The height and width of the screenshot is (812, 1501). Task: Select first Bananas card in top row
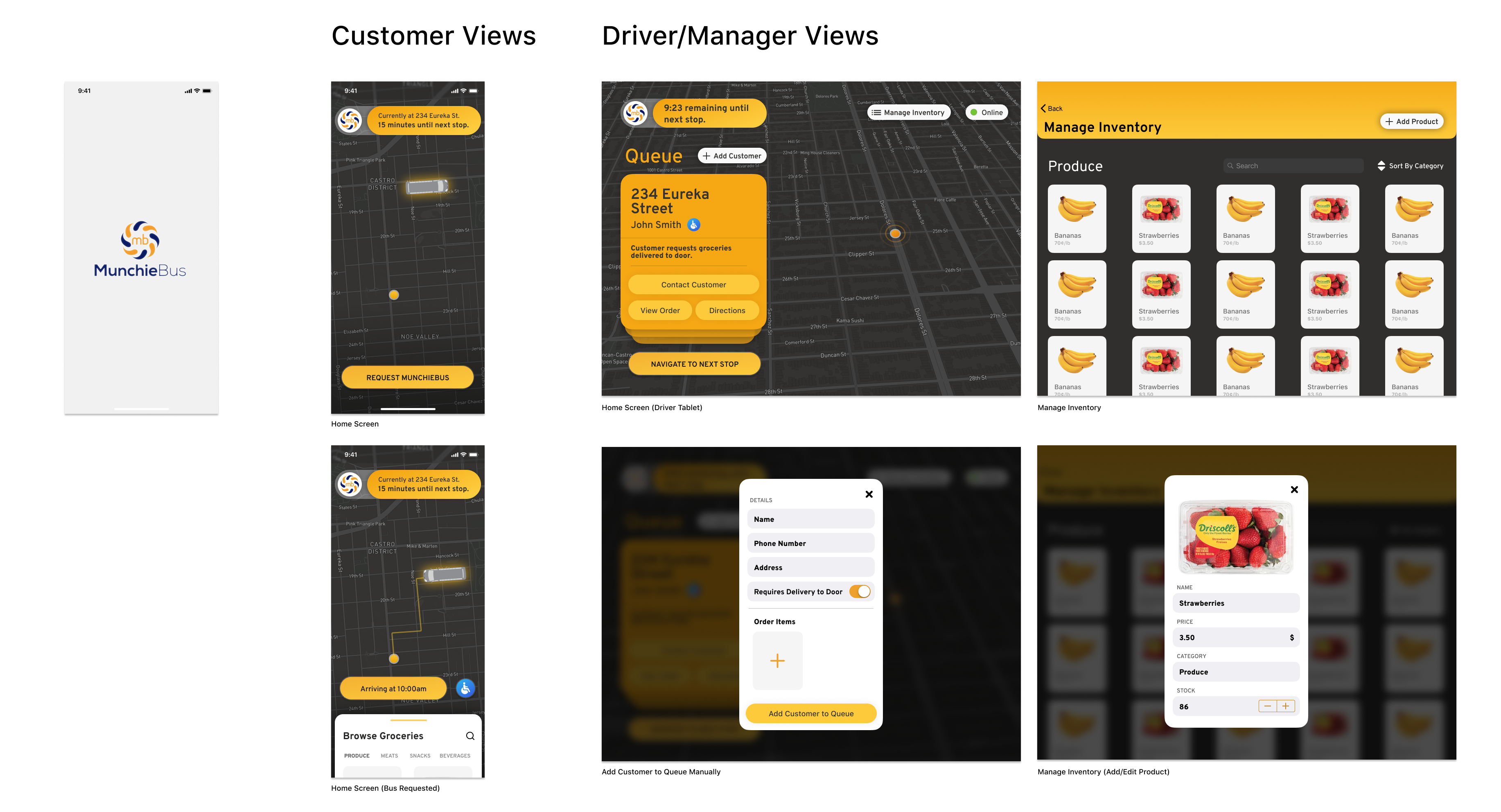[1077, 219]
